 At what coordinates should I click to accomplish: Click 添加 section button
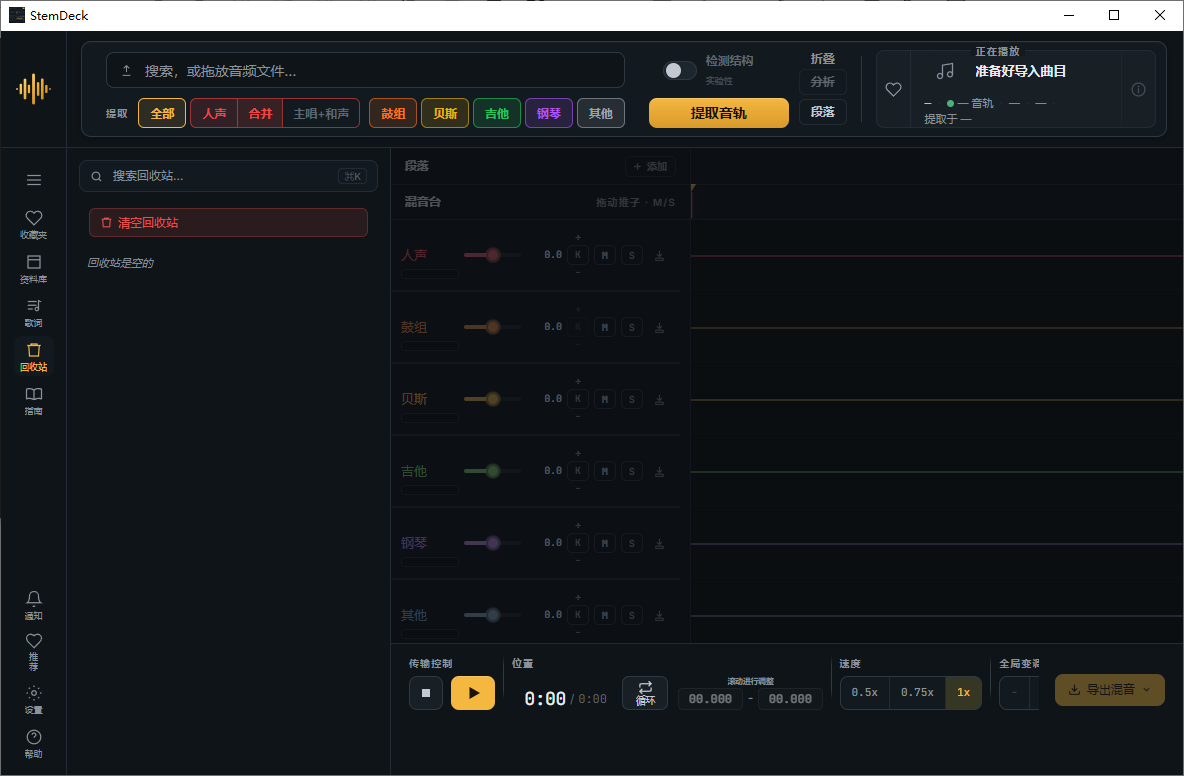tap(650, 166)
